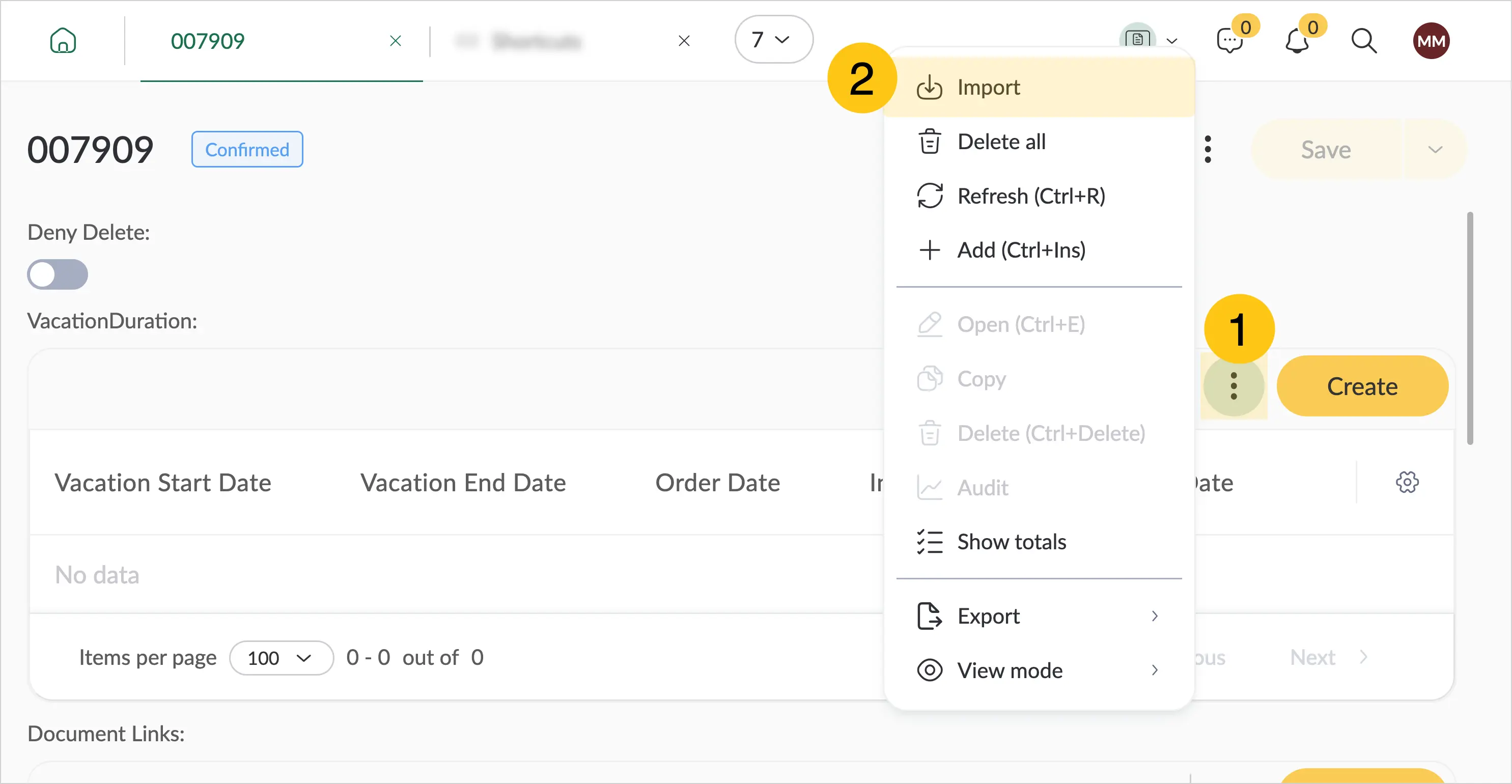
Task: Open the 7 tabs counter dropdown
Action: [774, 39]
